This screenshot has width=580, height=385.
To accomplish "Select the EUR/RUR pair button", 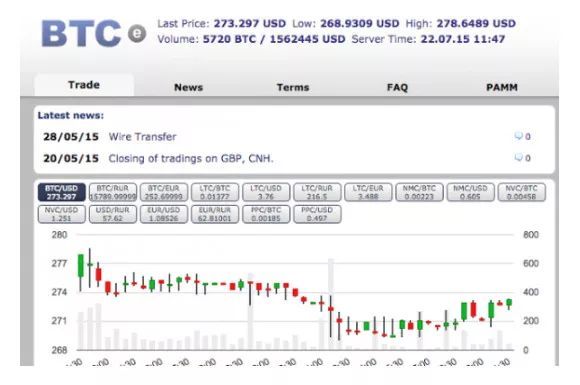I will [x=215, y=214].
